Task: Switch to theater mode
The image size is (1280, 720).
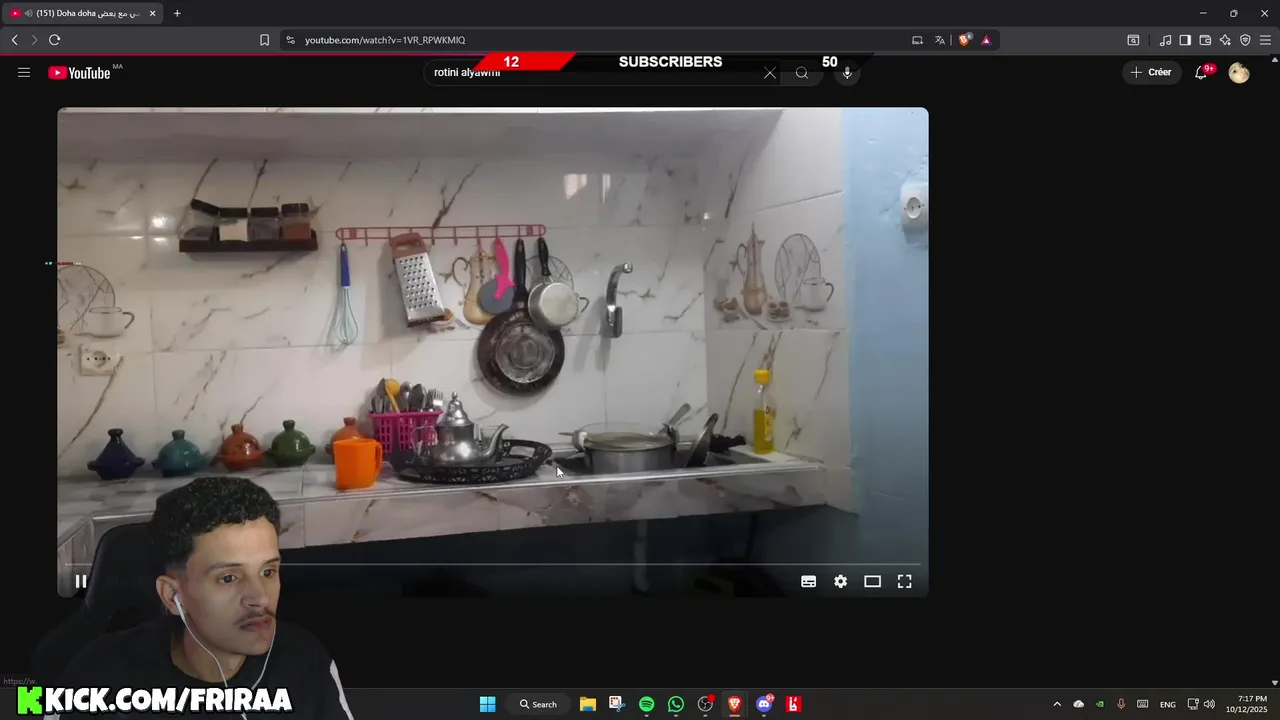Action: tap(873, 581)
